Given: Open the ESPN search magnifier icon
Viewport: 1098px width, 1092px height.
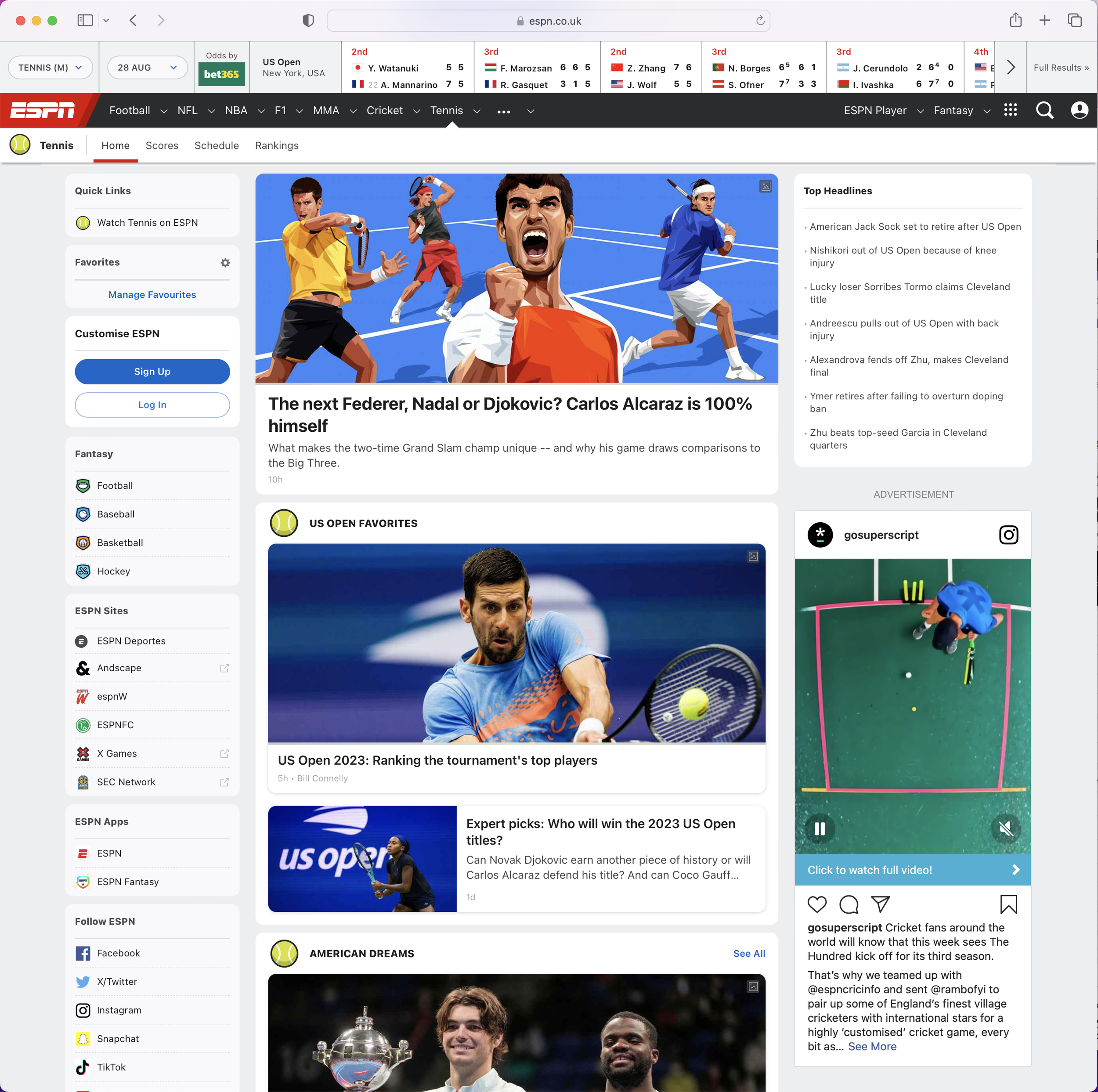Looking at the screenshot, I should tap(1044, 110).
